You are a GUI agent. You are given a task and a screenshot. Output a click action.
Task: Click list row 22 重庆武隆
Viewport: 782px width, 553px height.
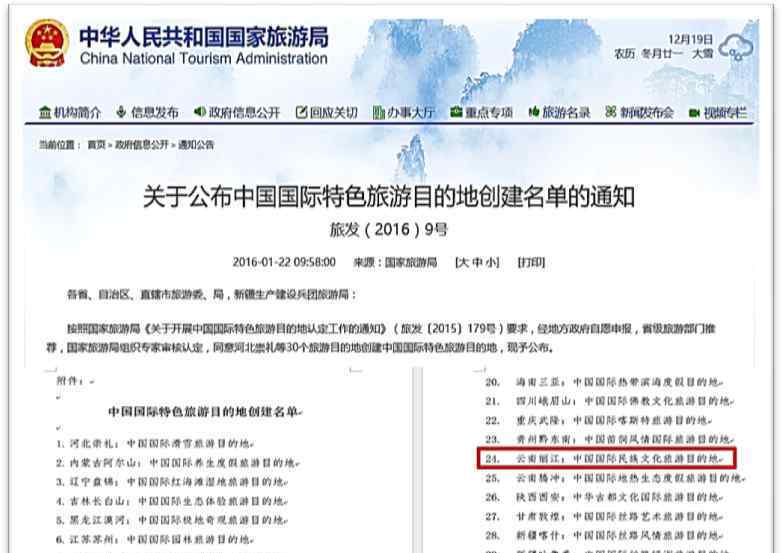tap(598, 420)
